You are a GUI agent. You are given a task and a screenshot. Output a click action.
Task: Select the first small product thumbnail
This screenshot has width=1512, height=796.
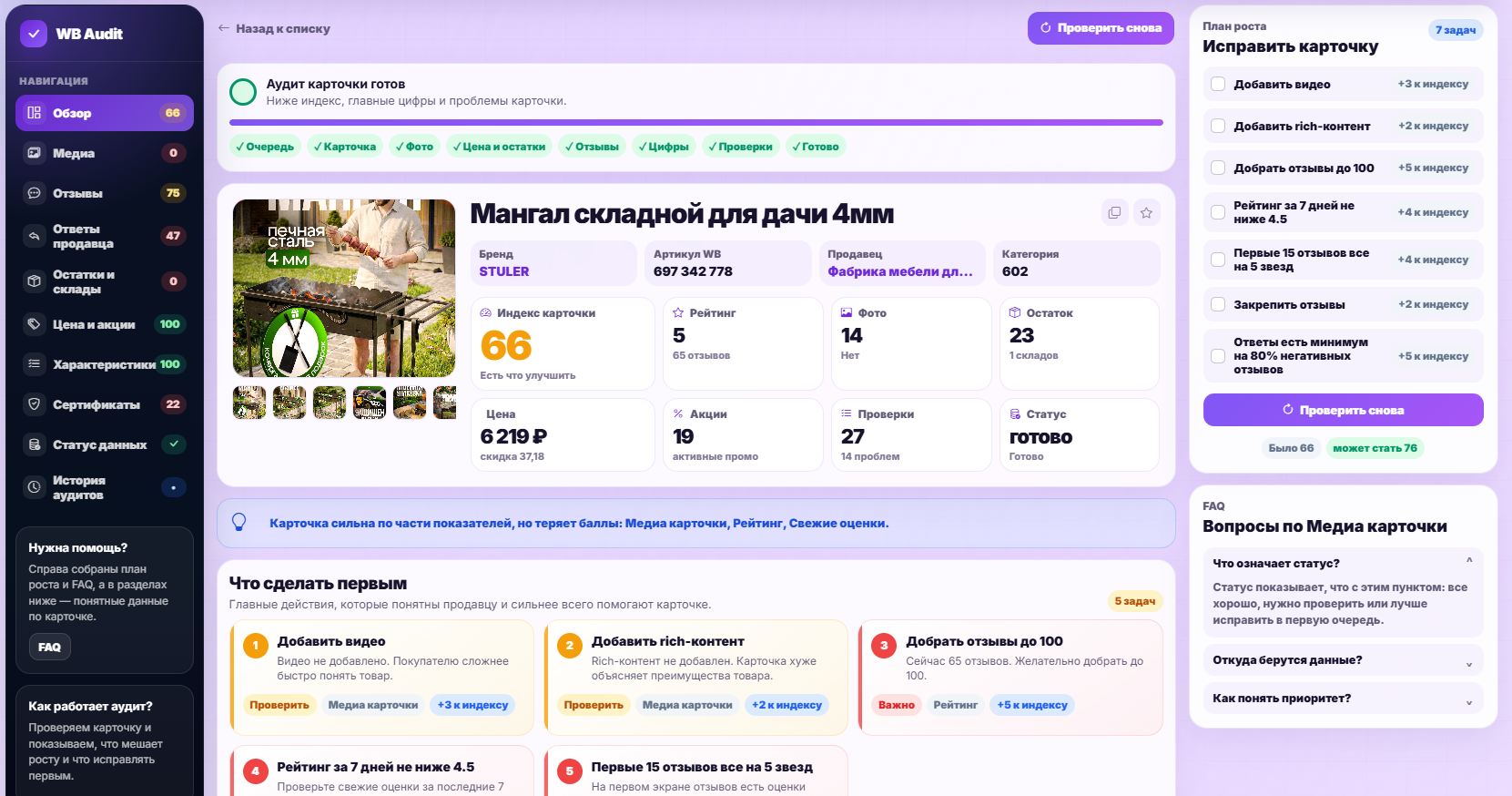click(x=249, y=403)
